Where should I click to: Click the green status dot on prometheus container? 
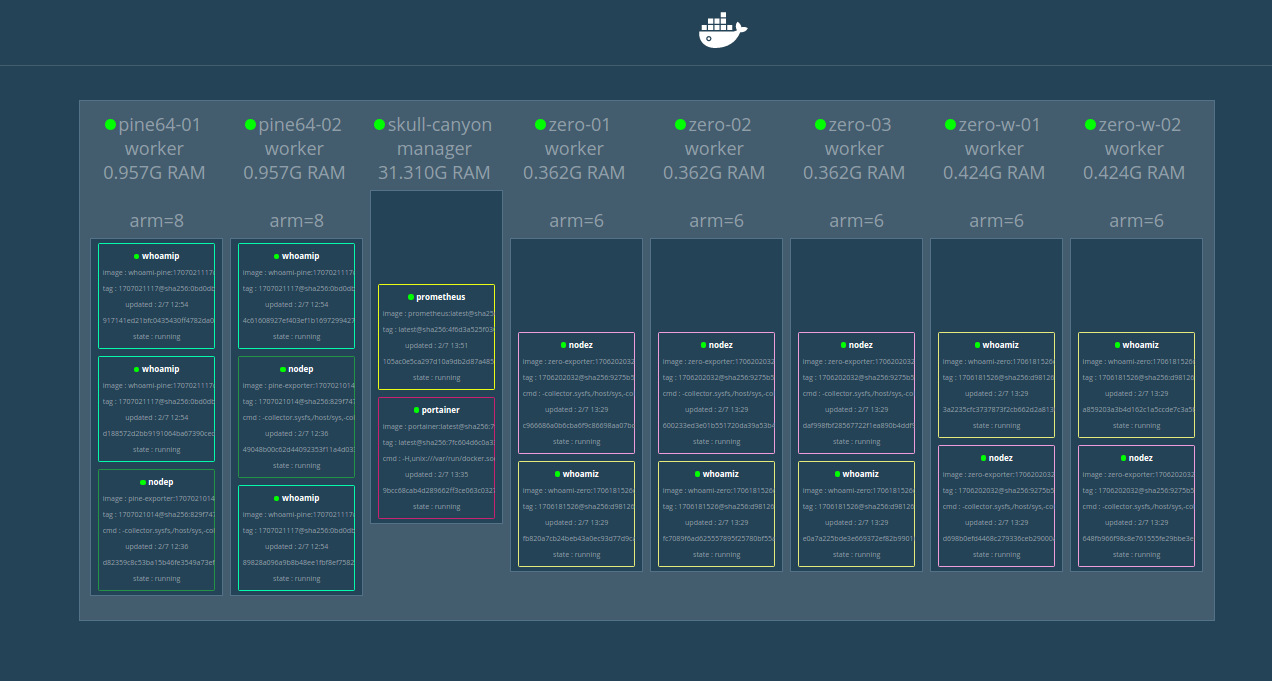408,296
